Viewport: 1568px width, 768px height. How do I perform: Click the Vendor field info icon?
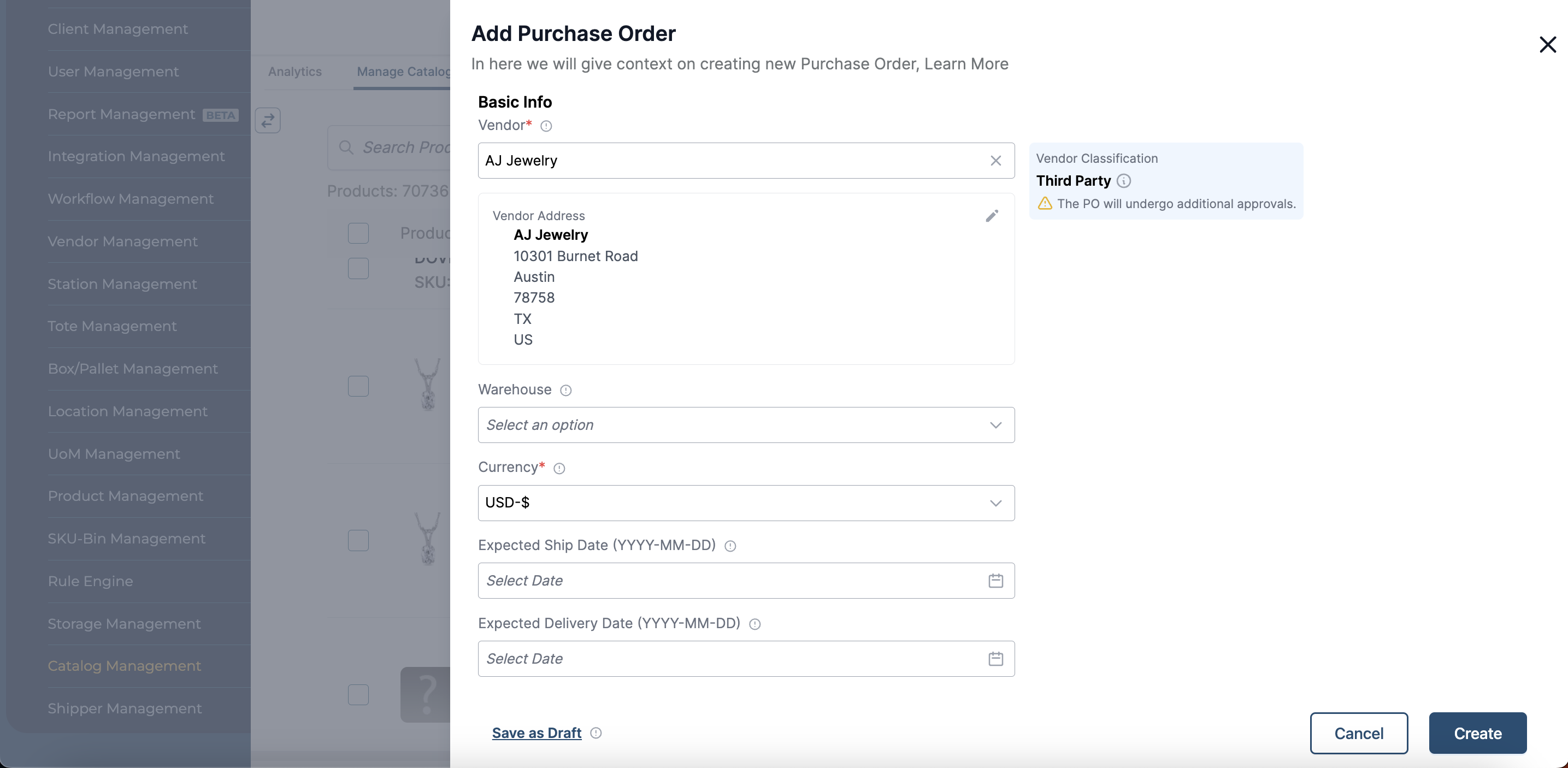click(x=546, y=126)
